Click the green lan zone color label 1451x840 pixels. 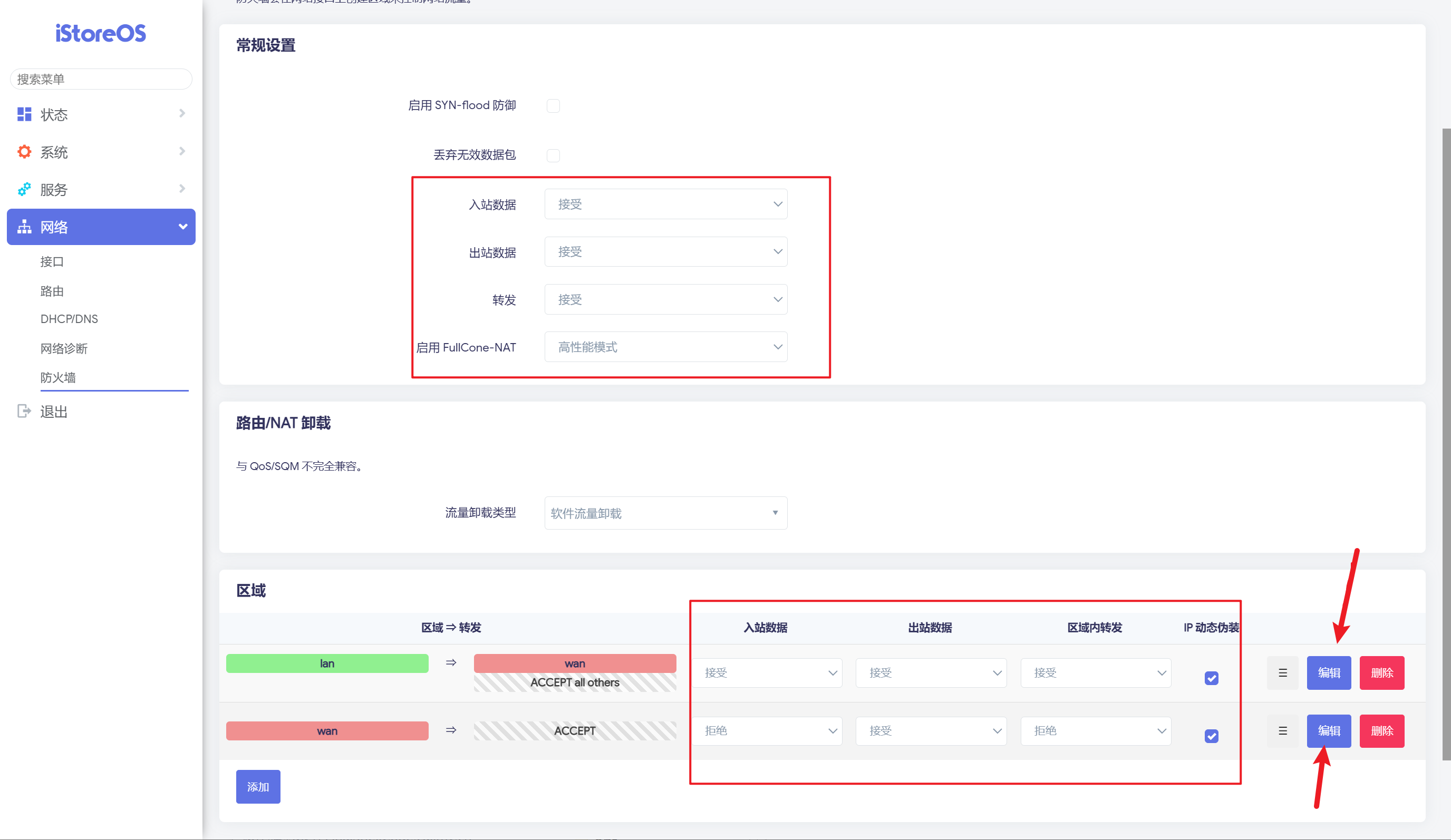(x=327, y=663)
